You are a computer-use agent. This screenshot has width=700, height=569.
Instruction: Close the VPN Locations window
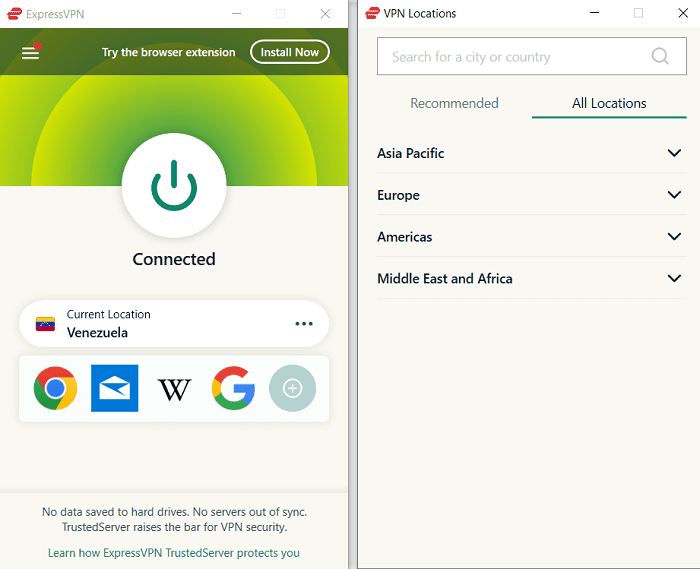(683, 13)
